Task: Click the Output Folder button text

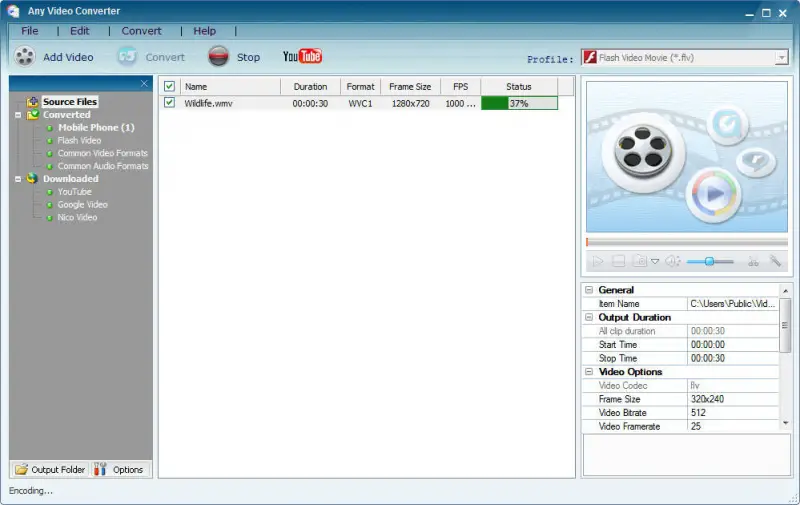Action: (58, 469)
